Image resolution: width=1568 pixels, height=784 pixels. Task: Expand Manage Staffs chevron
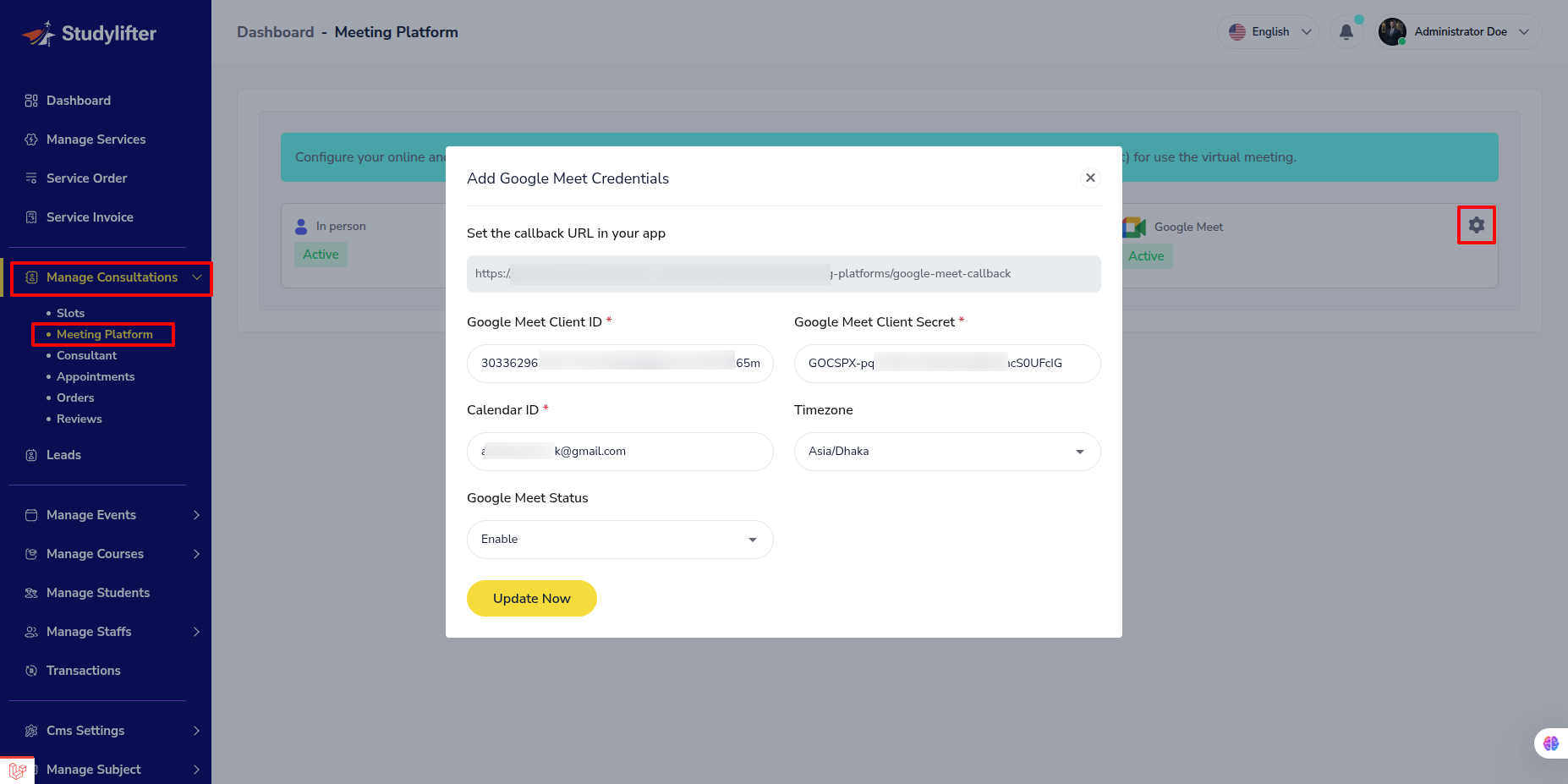(x=196, y=632)
